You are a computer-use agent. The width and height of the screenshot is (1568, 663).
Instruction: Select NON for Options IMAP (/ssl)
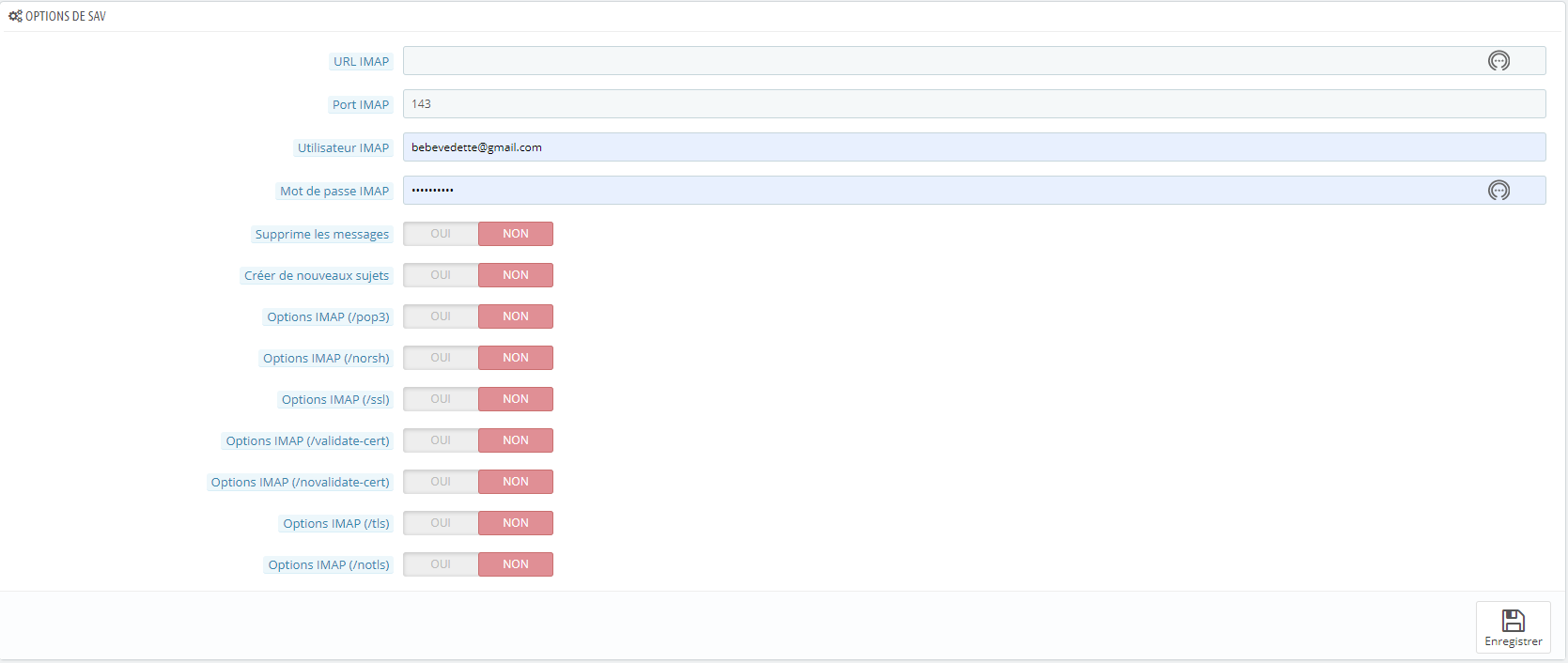point(516,399)
